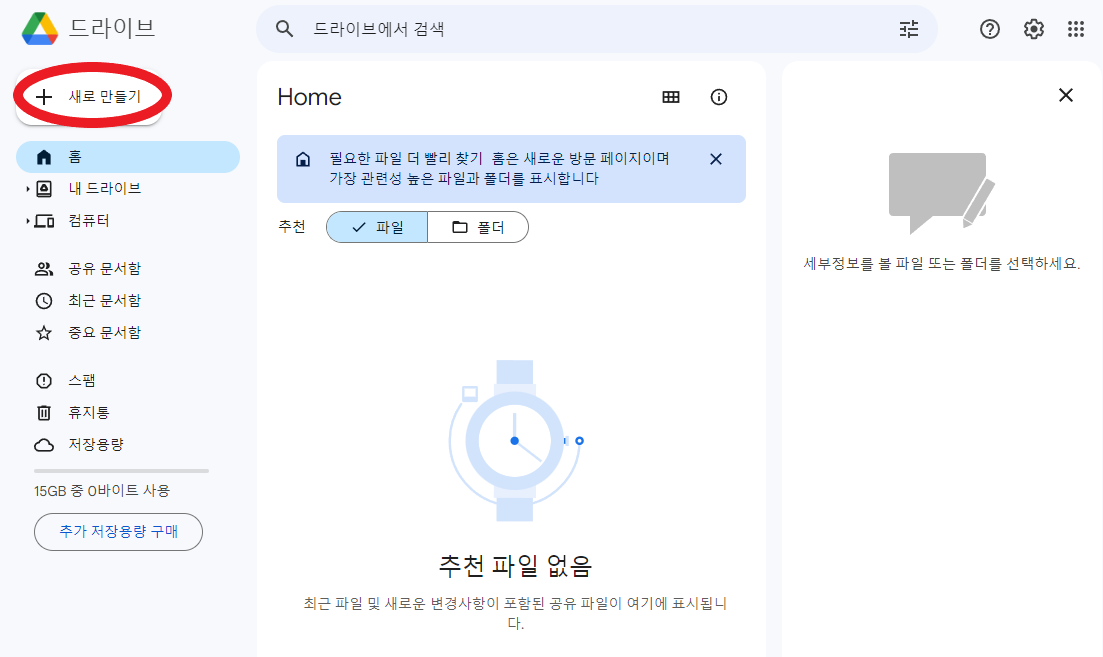Select the 파일 suggestion filter
Screen dimensions: 1103x657
point(376,227)
